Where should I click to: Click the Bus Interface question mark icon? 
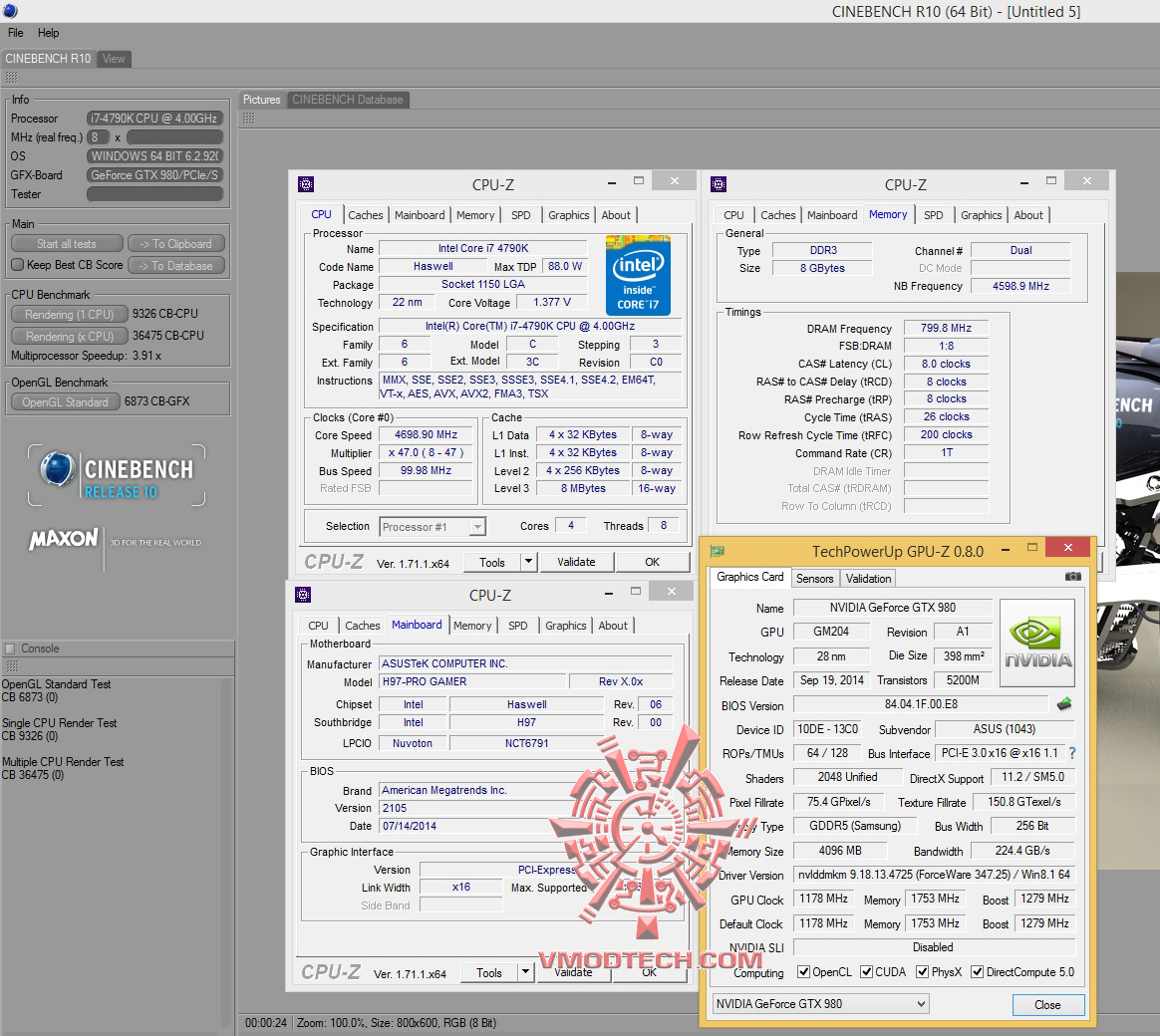pyautogui.click(x=1072, y=753)
